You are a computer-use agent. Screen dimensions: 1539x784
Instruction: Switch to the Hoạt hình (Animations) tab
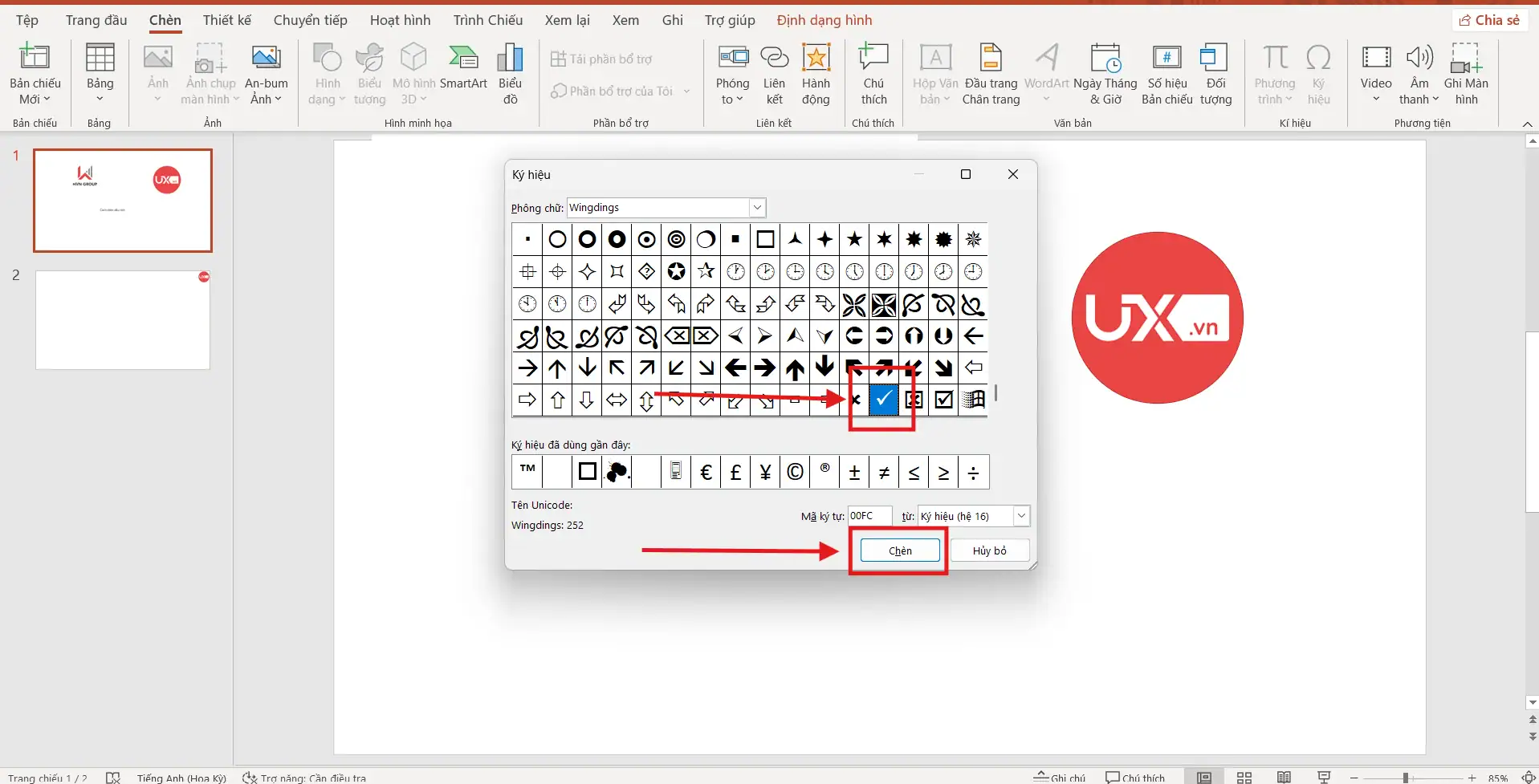pyautogui.click(x=401, y=20)
